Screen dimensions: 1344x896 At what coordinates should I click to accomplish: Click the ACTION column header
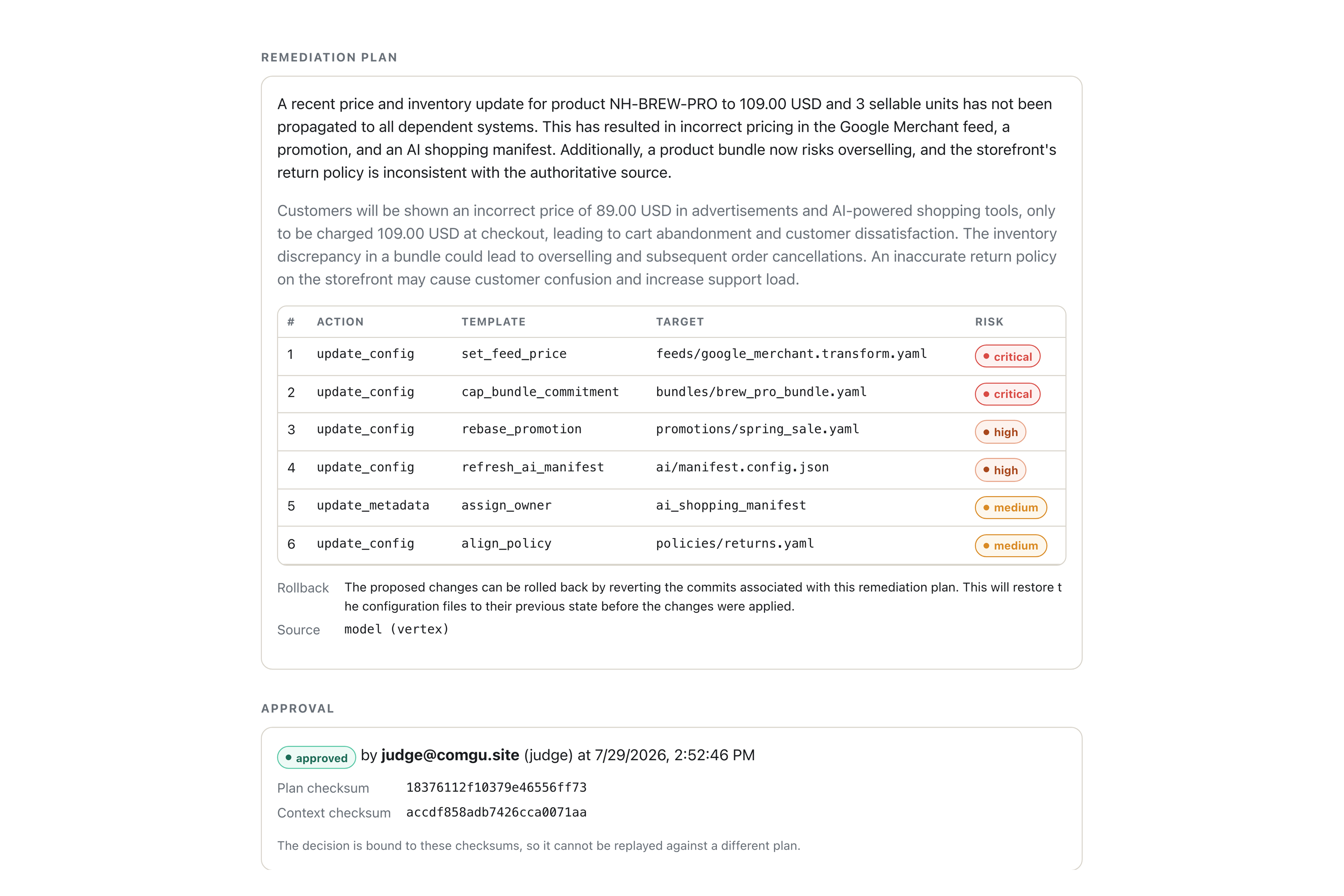pyautogui.click(x=340, y=322)
